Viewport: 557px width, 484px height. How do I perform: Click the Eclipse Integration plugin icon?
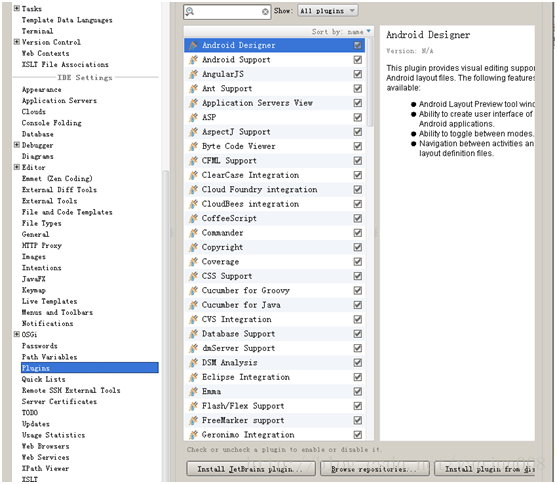[193, 377]
